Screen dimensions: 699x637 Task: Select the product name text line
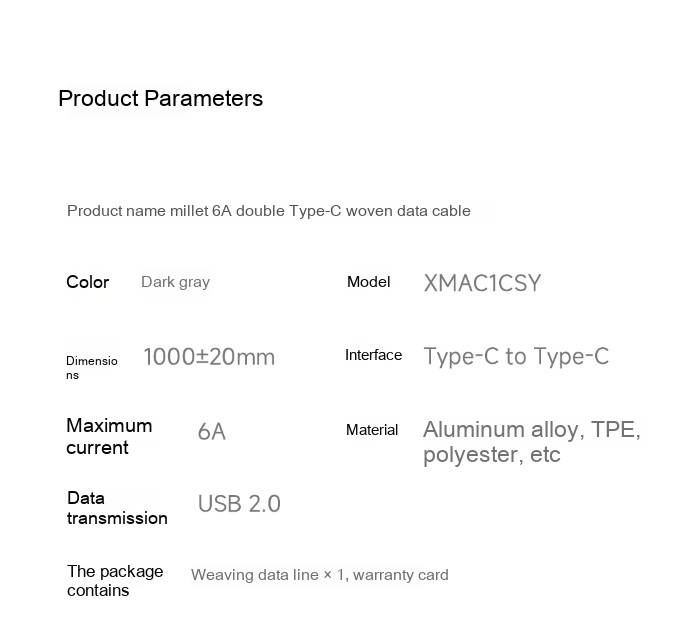[269, 211]
